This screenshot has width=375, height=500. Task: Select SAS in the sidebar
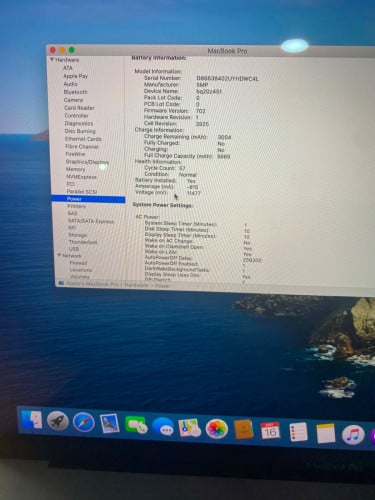click(x=72, y=213)
